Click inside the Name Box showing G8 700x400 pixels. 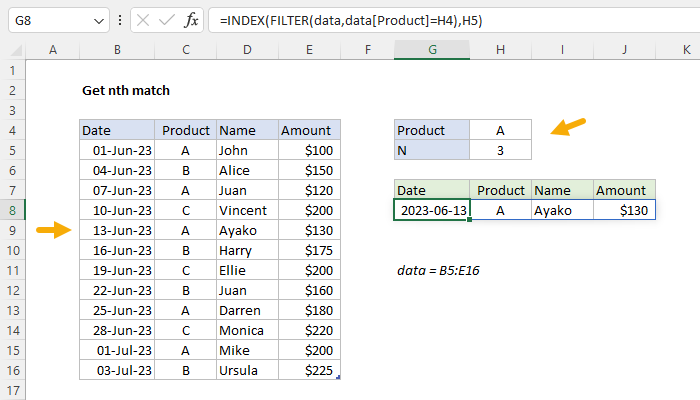pyautogui.click(x=45, y=21)
